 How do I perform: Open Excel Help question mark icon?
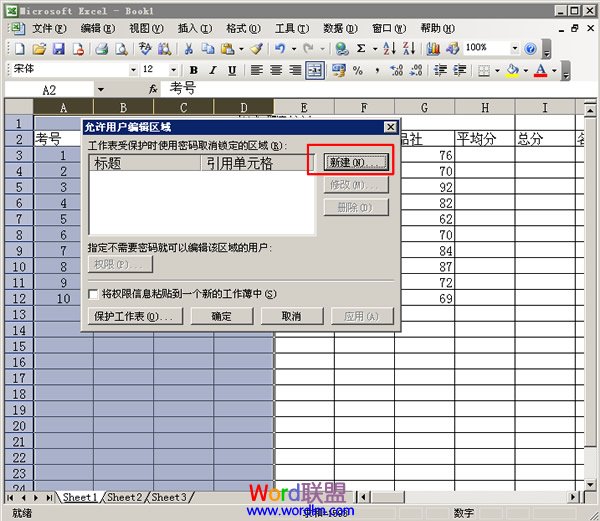[530, 49]
